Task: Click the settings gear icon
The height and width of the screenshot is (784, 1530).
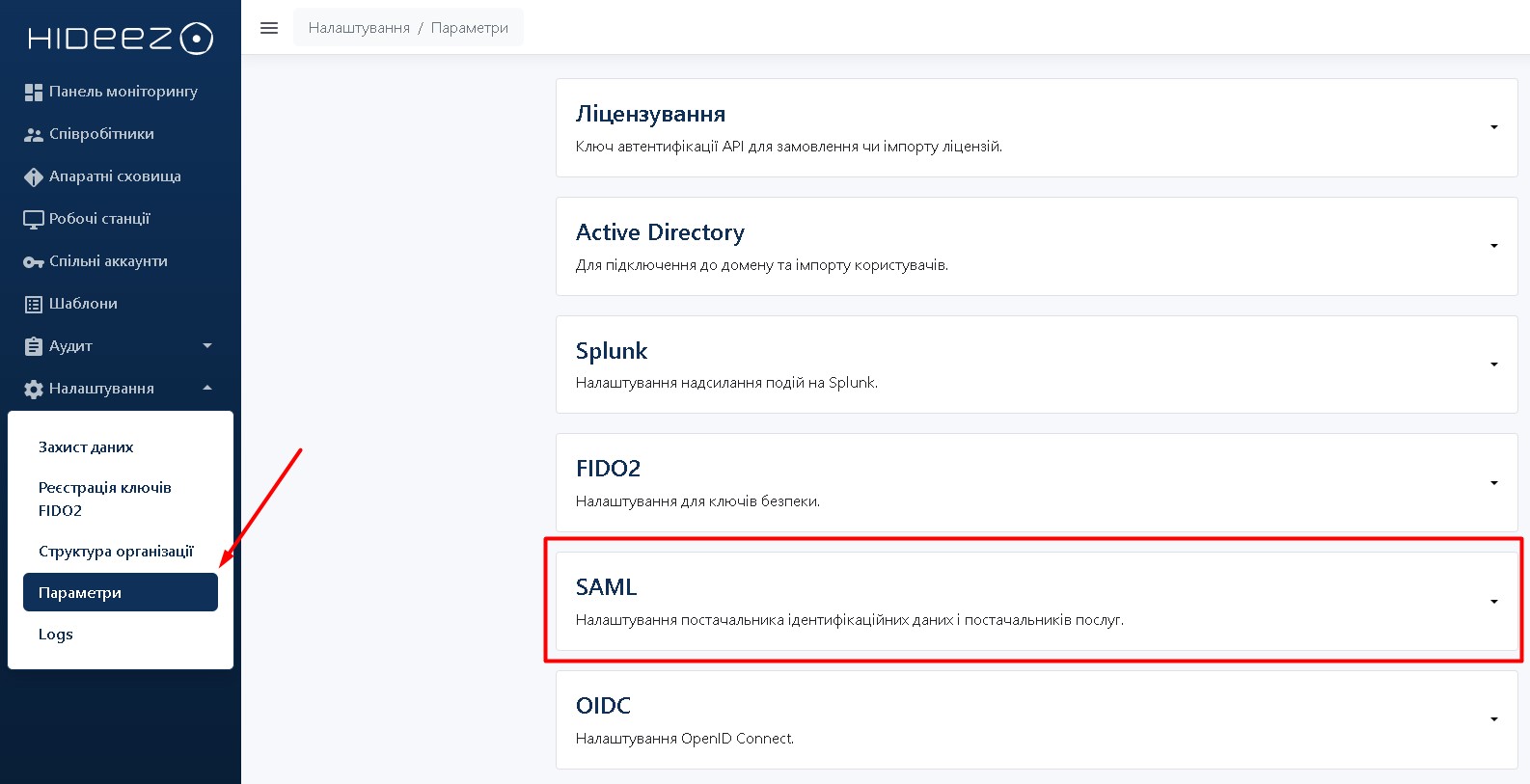Action: point(34,389)
